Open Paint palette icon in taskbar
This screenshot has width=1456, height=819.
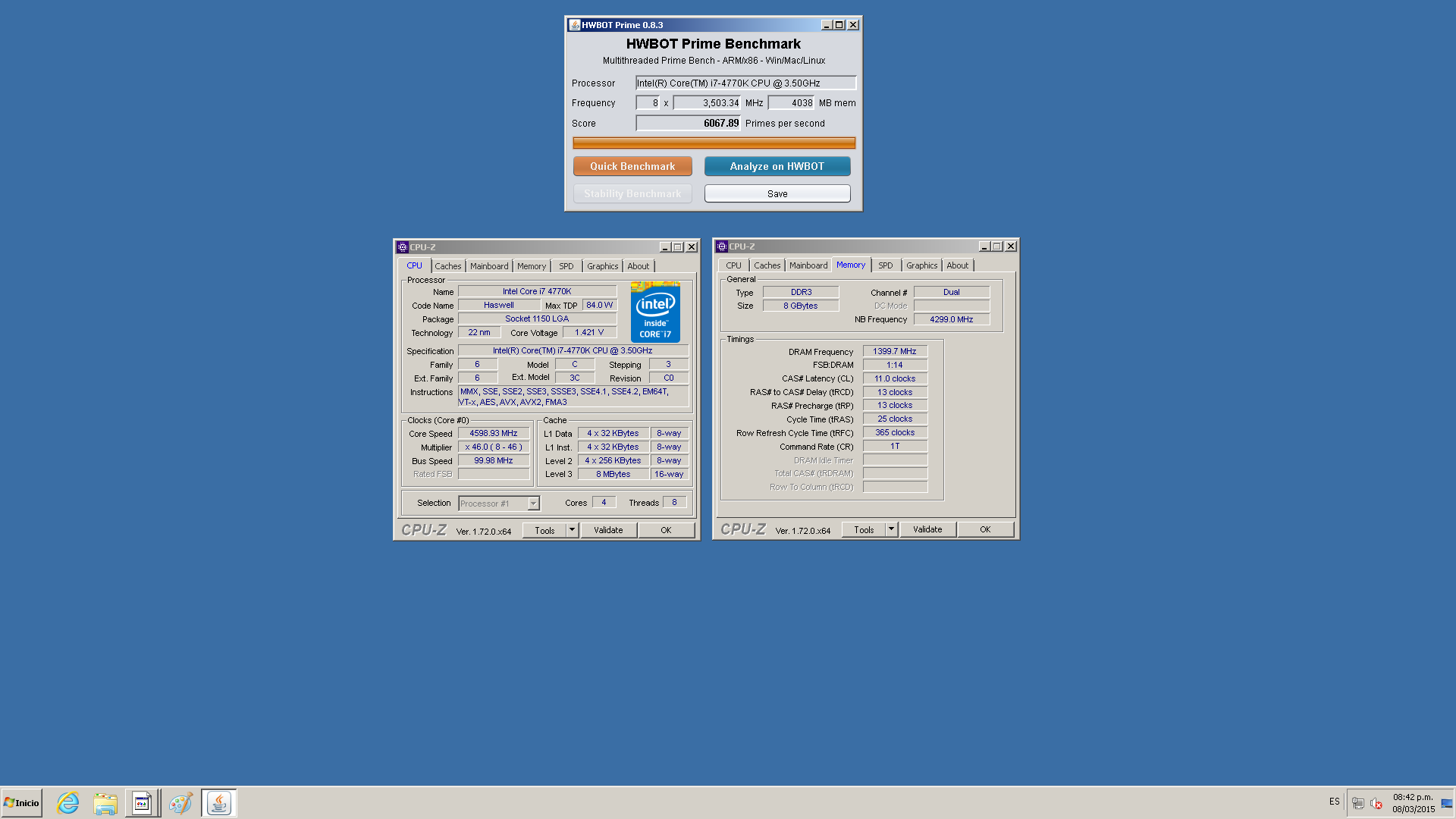[181, 803]
